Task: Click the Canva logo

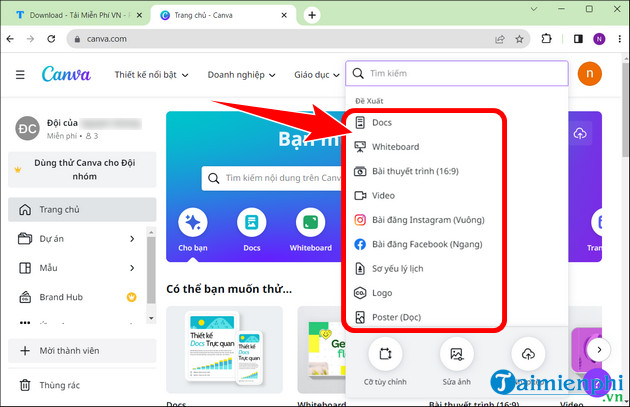Action: (x=66, y=74)
